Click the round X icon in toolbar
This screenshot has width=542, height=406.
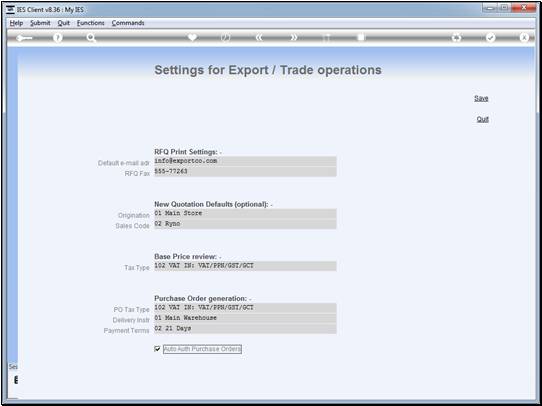coord(524,38)
